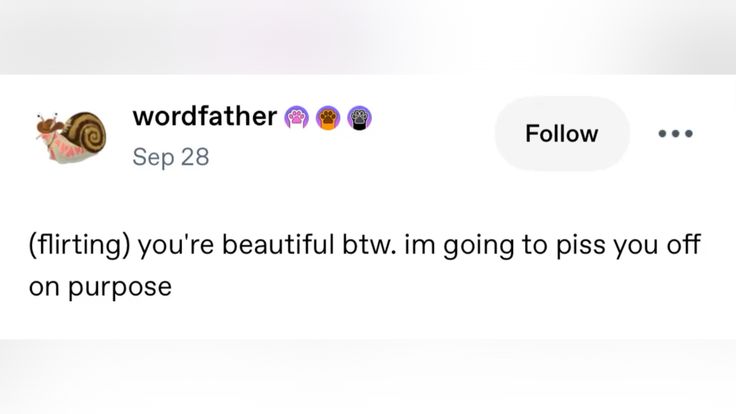The image size is (736, 414).
Task: Click the word "(flirting)" in the post
Action: tap(78, 245)
